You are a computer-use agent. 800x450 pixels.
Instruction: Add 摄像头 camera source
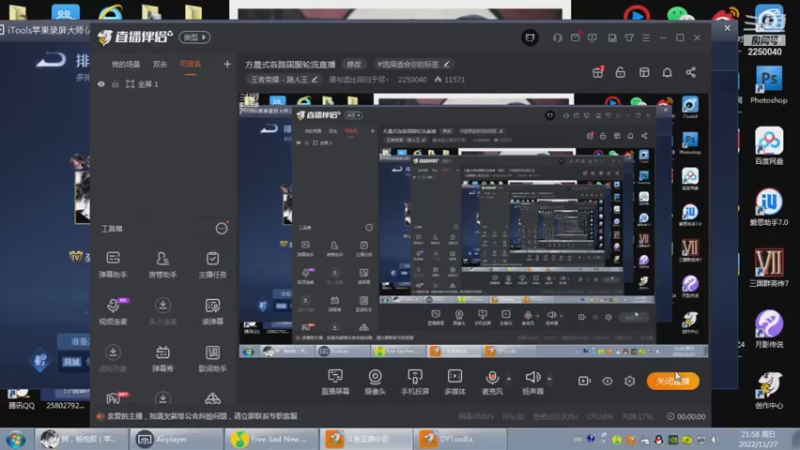[x=375, y=382]
